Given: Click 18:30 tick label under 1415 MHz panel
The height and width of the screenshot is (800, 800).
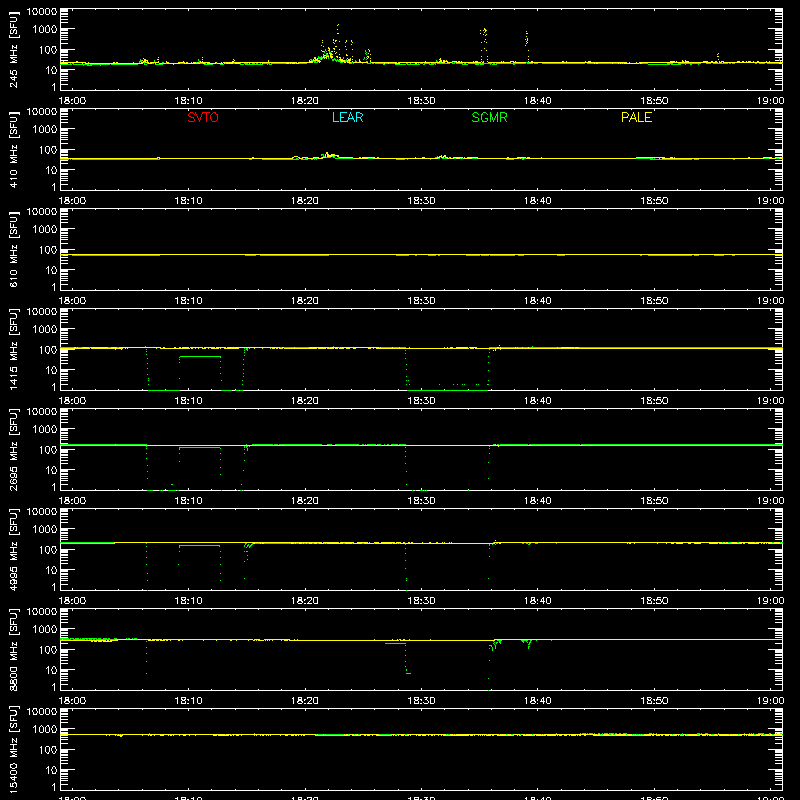Looking at the screenshot, I should click(421, 401).
